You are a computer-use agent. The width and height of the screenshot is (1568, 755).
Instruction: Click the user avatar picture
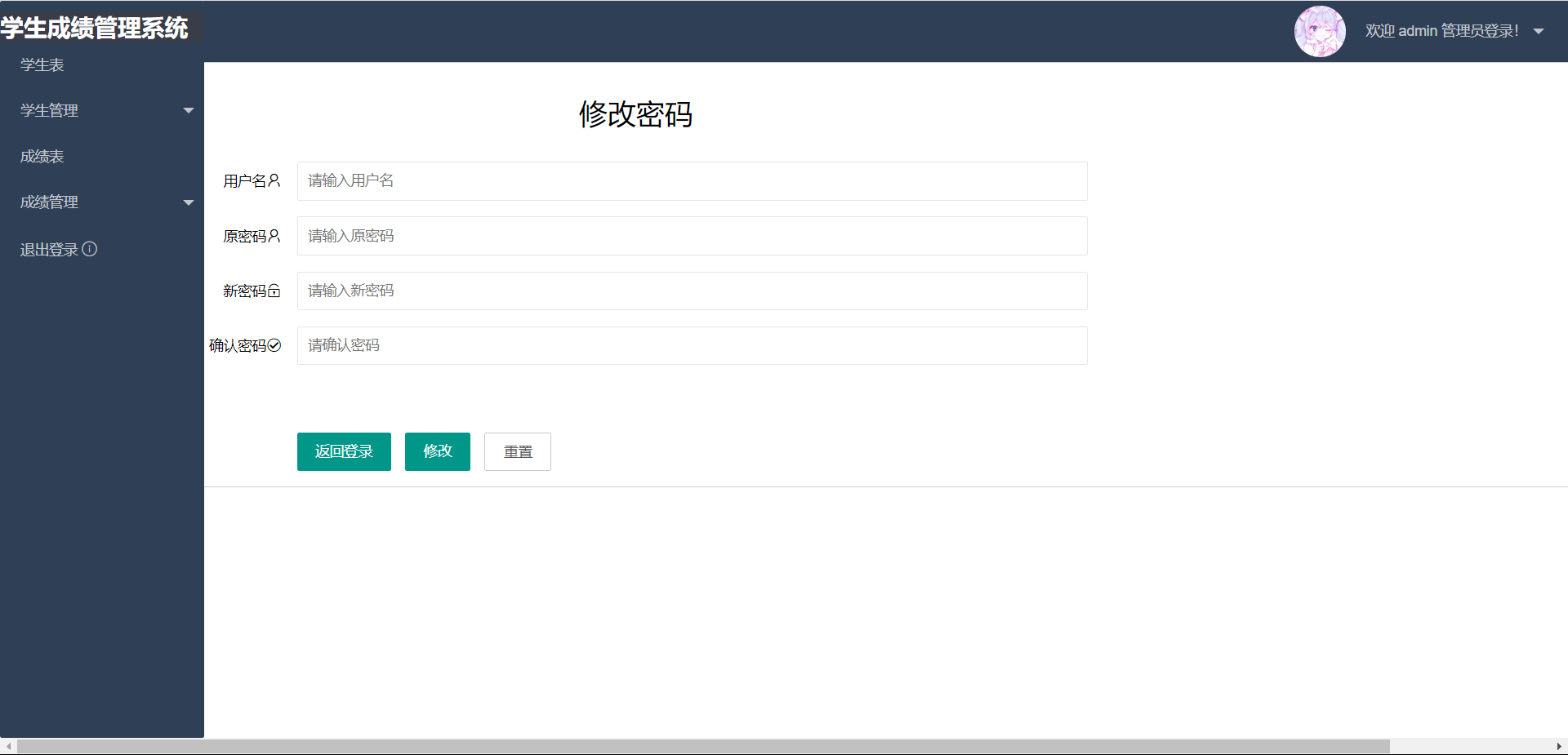(1320, 31)
